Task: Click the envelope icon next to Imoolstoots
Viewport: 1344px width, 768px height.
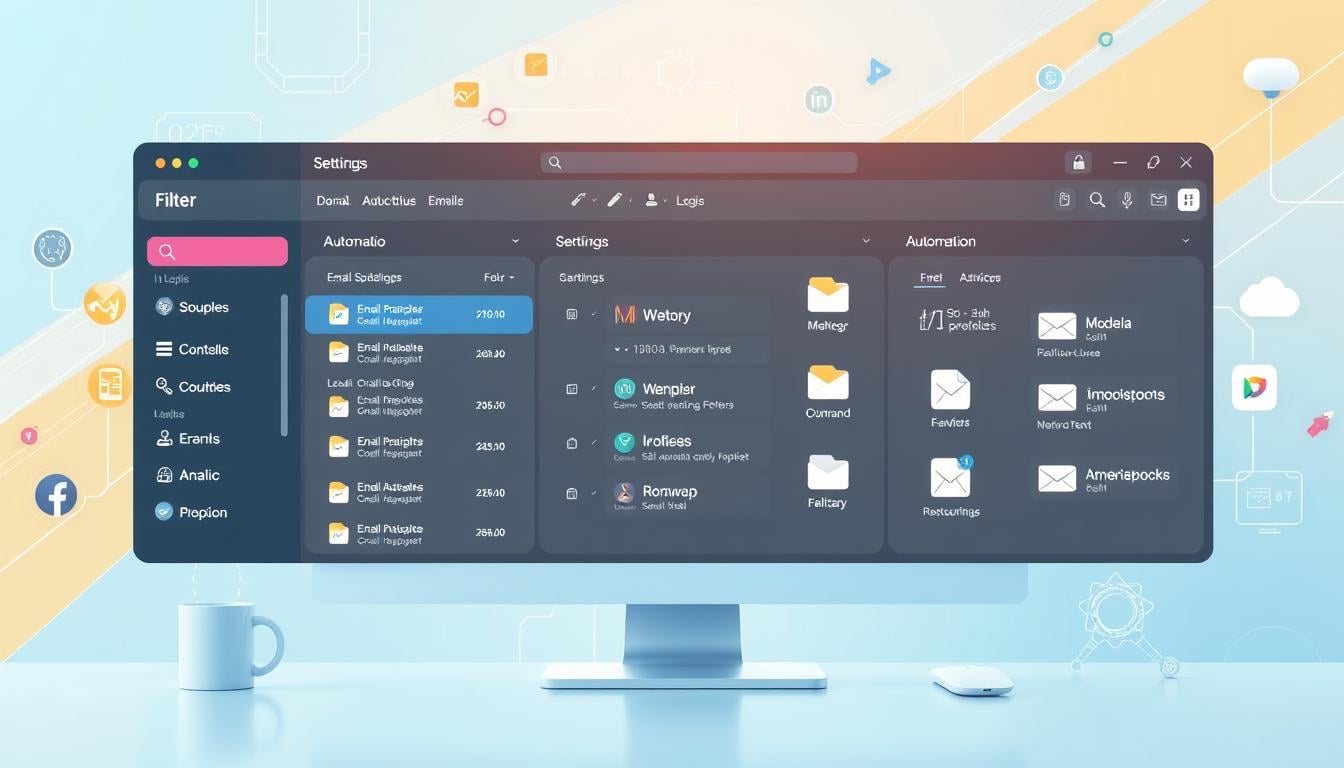Action: (1057, 397)
